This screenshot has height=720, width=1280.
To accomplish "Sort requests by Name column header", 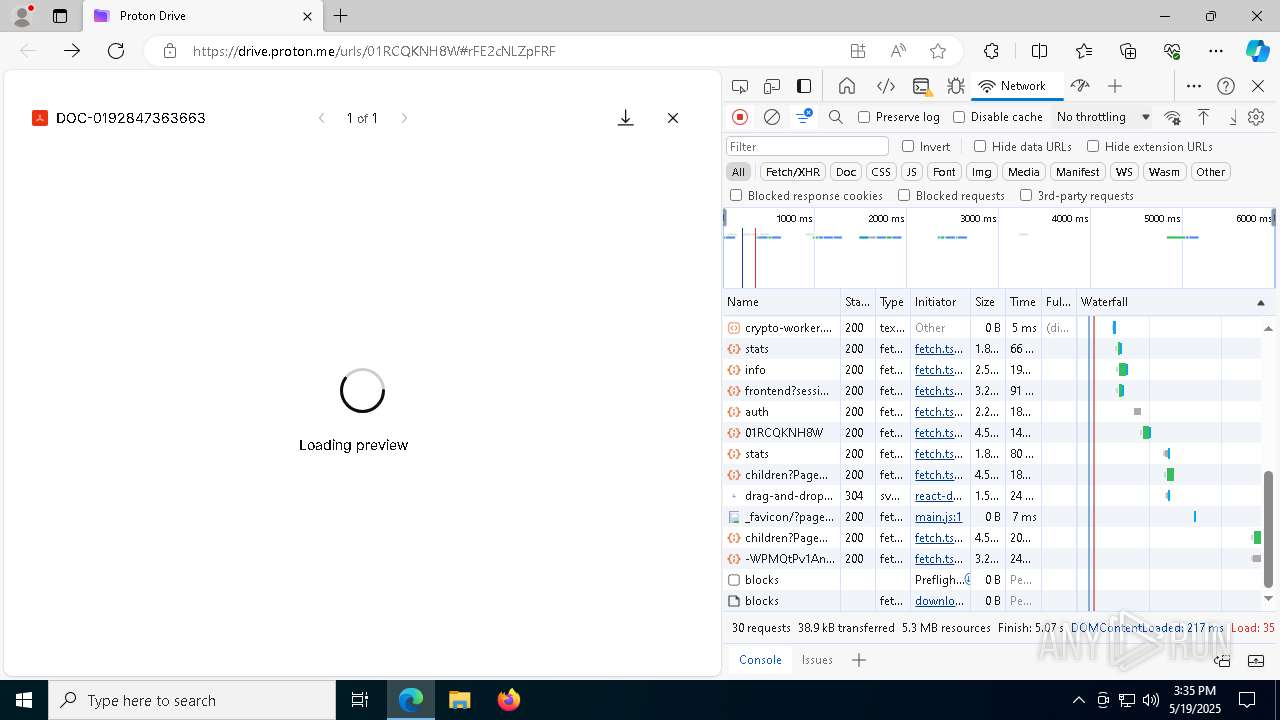I will (x=782, y=302).
